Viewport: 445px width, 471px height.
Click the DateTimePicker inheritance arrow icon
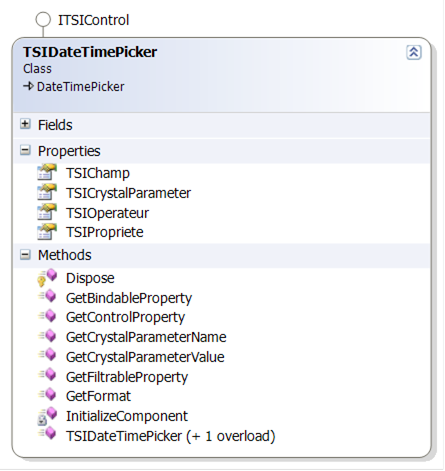[28, 86]
